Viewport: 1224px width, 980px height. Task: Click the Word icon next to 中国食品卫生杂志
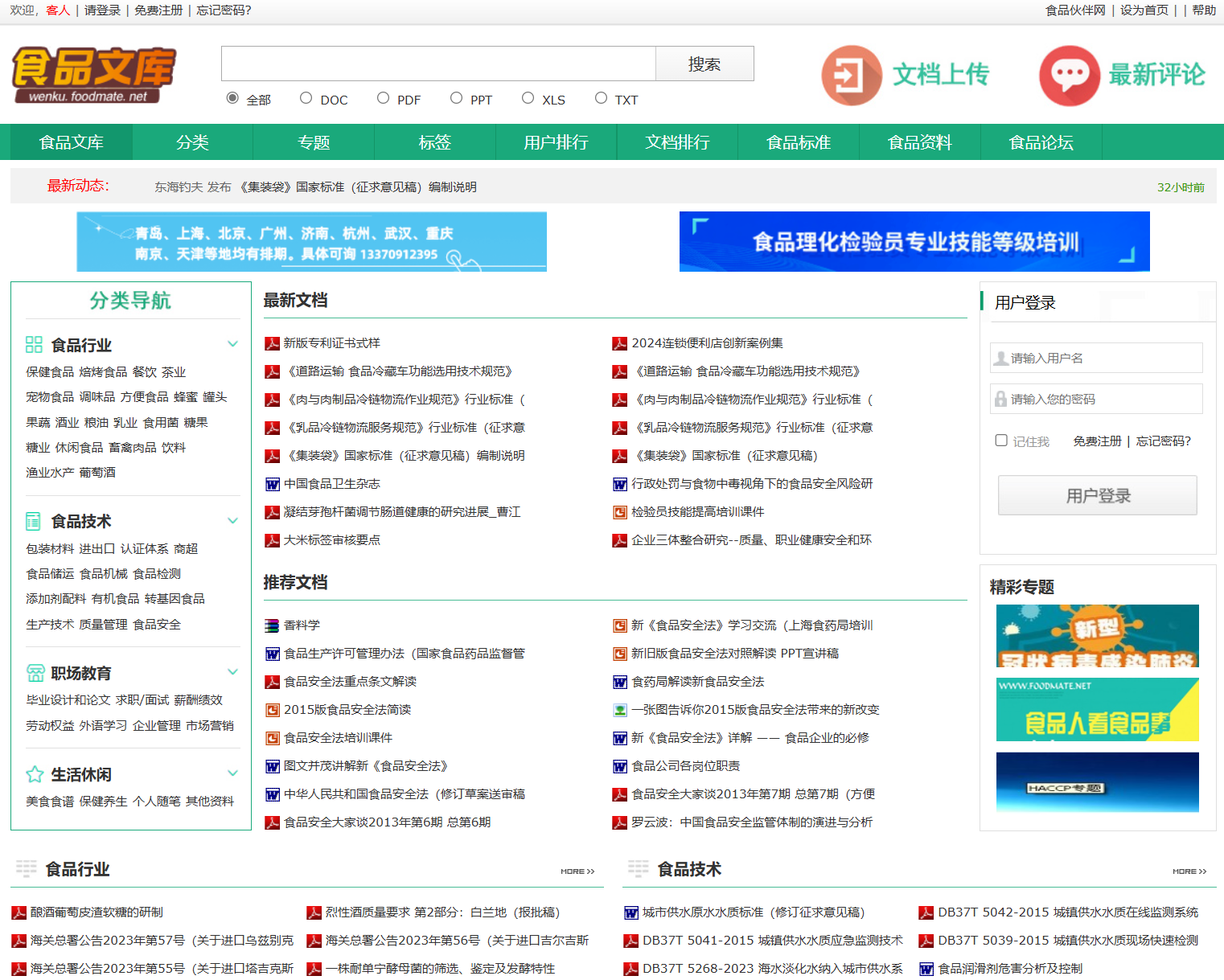(x=273, y=484)
